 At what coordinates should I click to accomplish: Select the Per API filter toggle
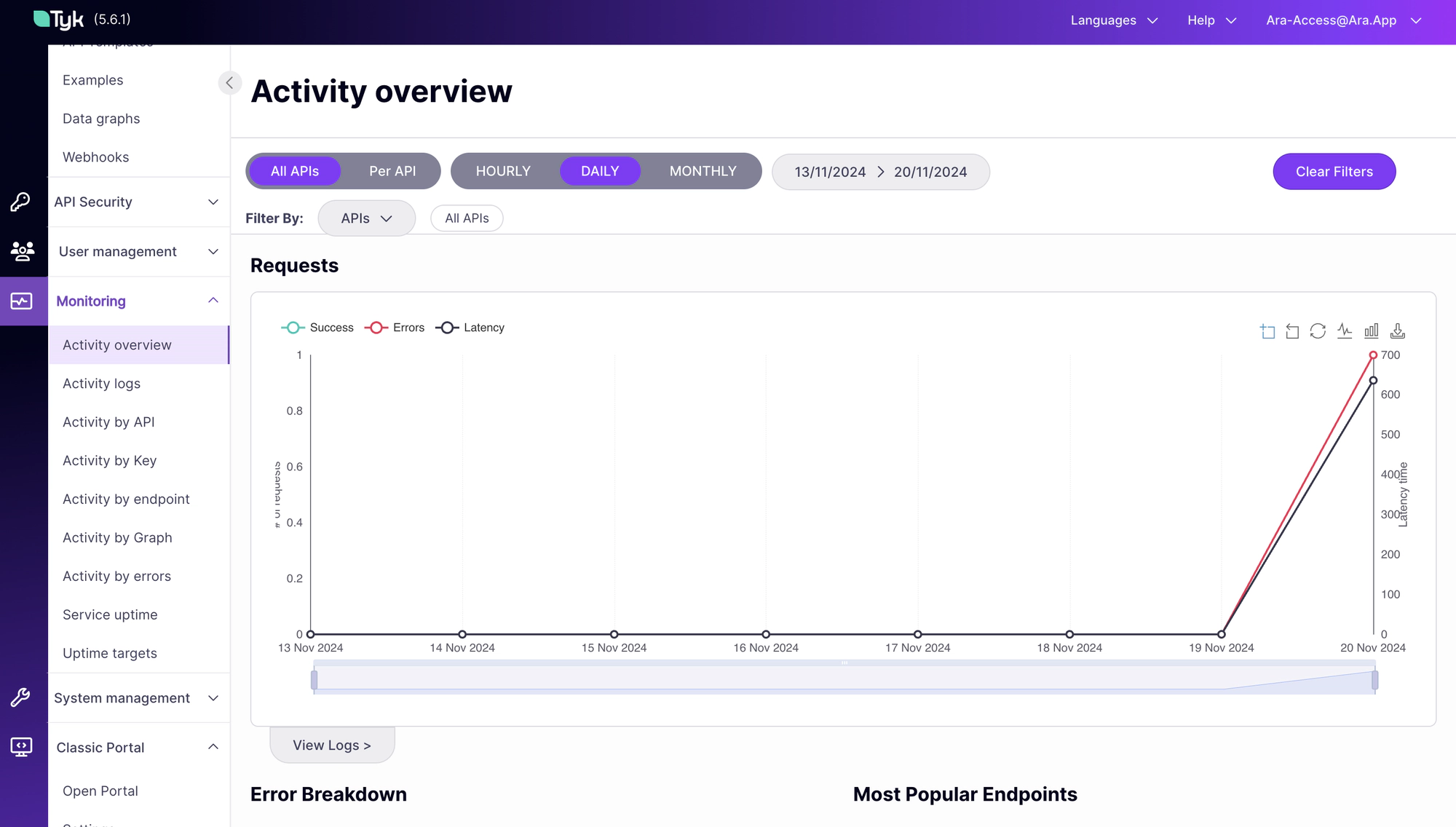(x=392, y=171)
